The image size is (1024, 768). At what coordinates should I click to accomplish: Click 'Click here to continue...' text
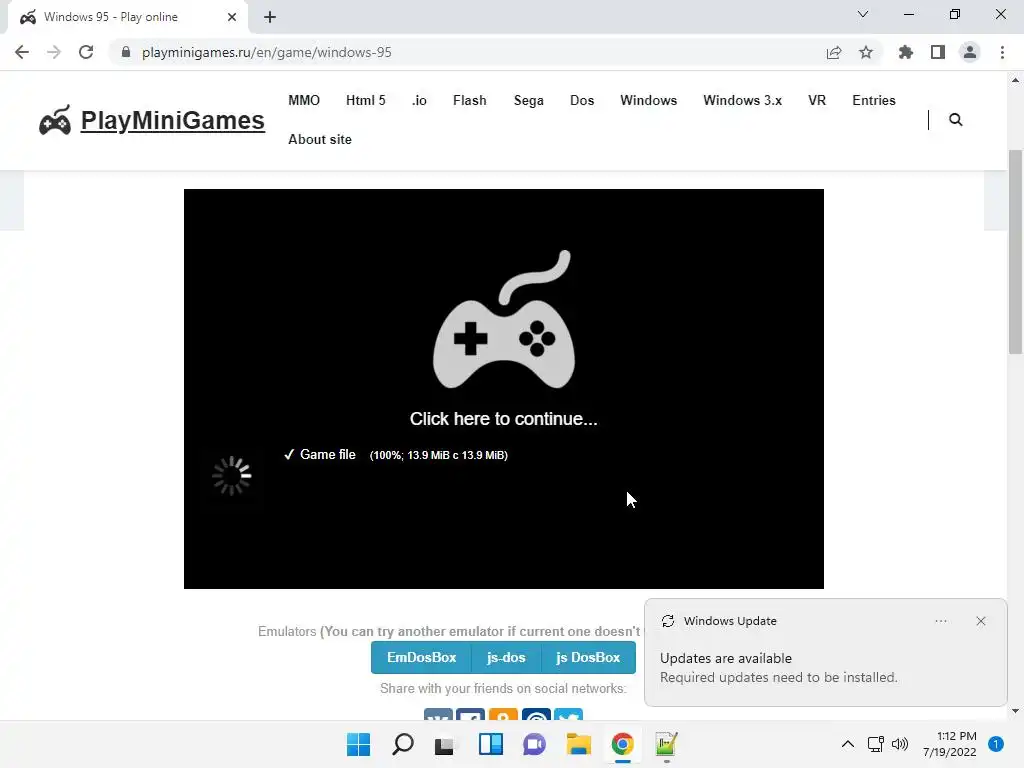[x=504, y=419]
